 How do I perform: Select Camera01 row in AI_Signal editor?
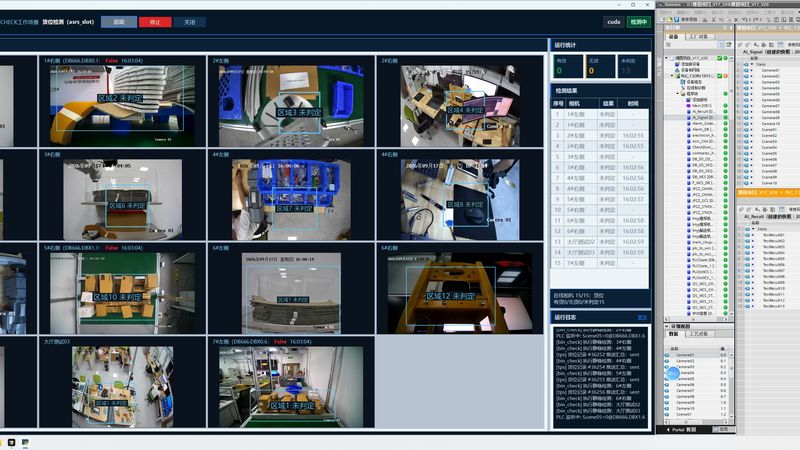click(768, 70)
